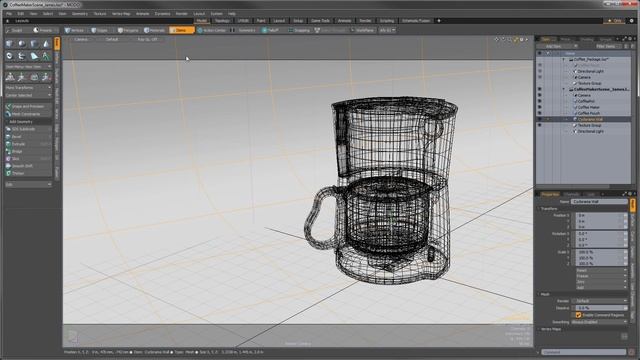Click the transform Reset button
The image size is (640, 360).
pos(602,270)
